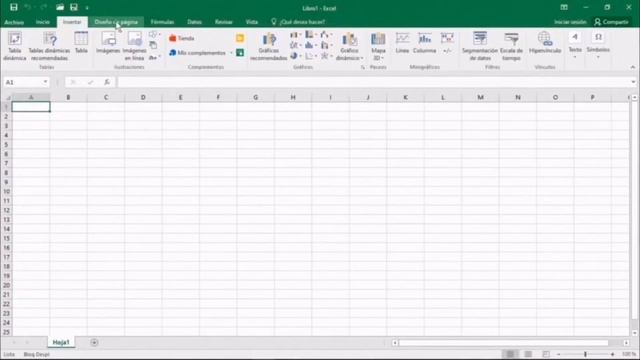Switch to Page Break Preview in status bar
The image size is (640, 360).
[546, 354]
